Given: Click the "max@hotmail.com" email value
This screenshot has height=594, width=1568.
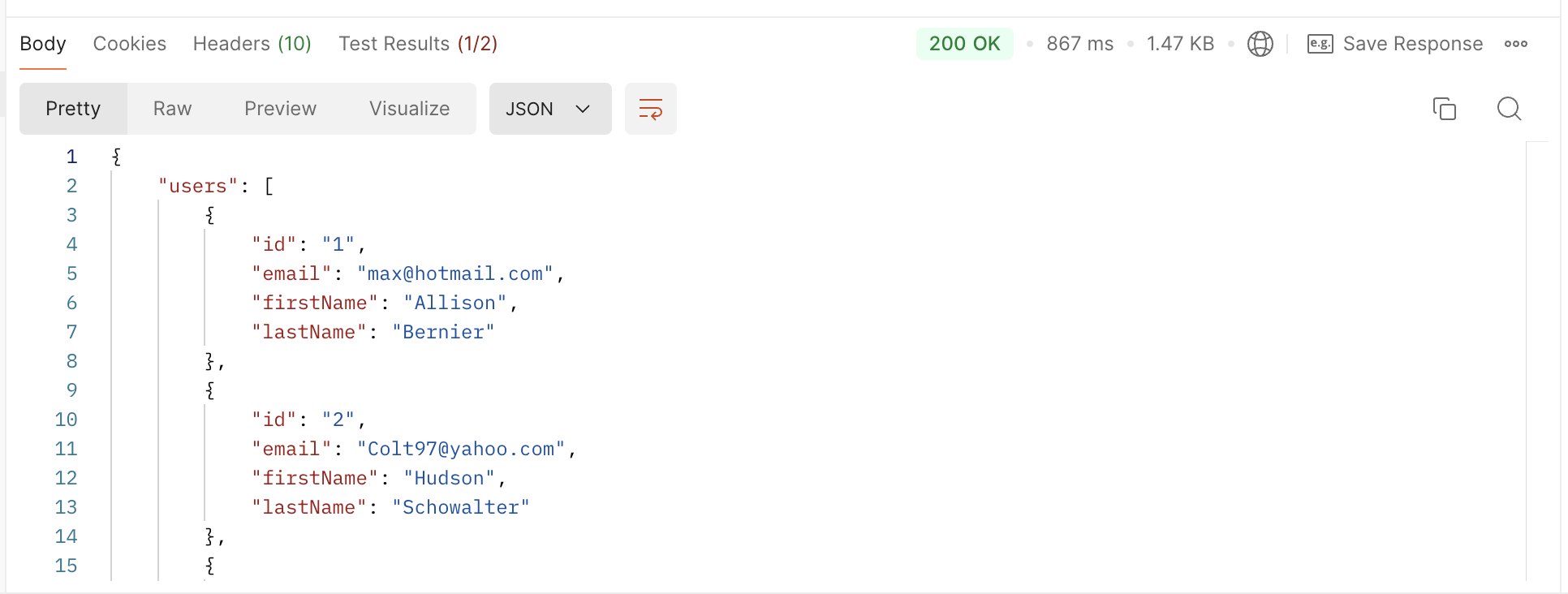Looking at the screenshot, I should (454, 274).
